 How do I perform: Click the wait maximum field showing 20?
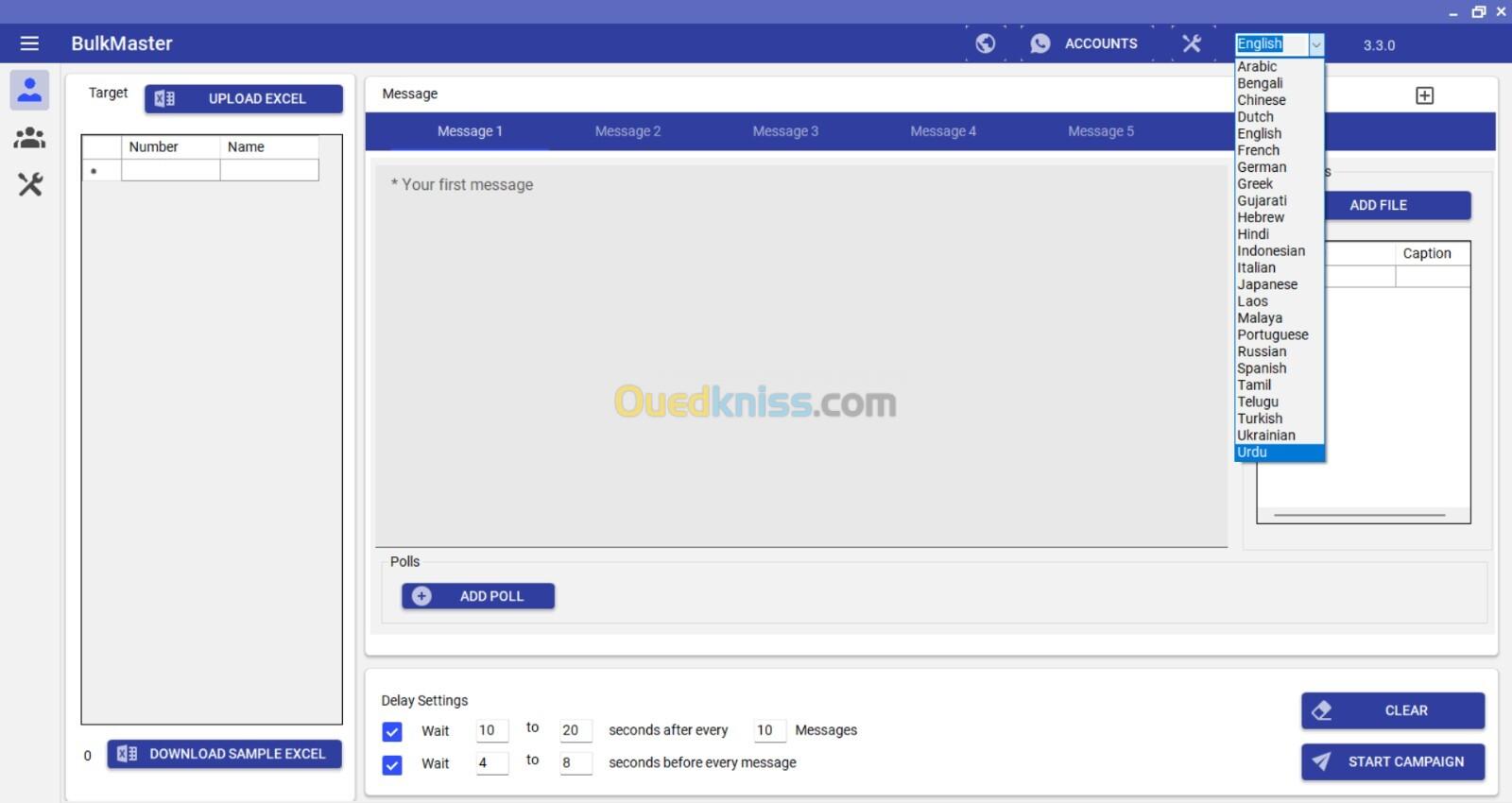click(576, 730)
